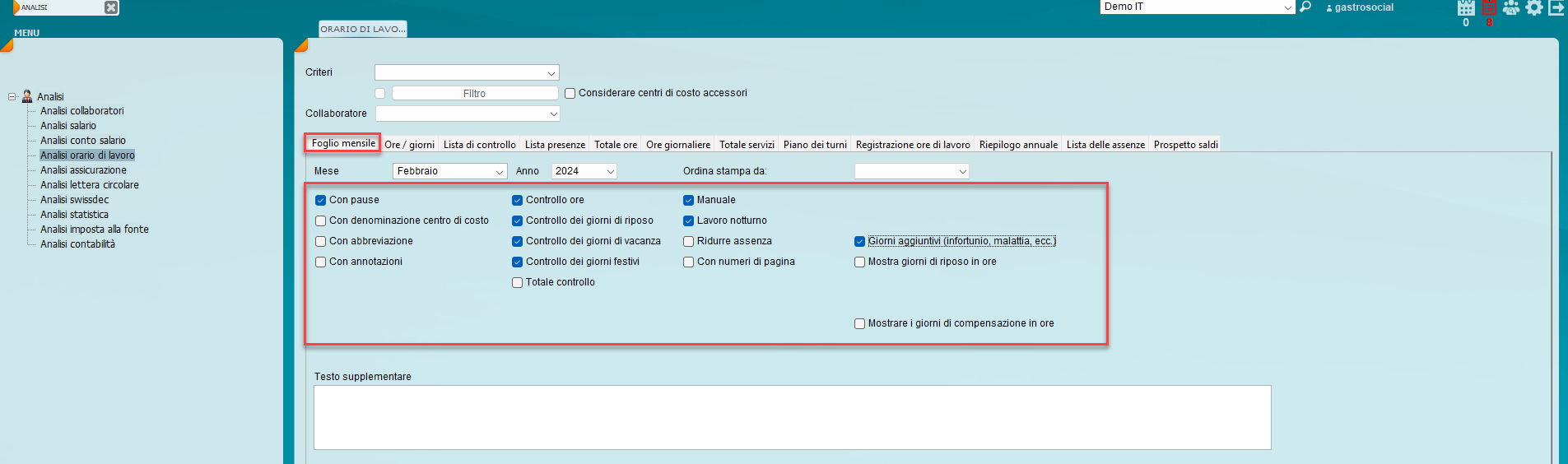
Task: Click the logout arrow icon
Action: 1556,8
